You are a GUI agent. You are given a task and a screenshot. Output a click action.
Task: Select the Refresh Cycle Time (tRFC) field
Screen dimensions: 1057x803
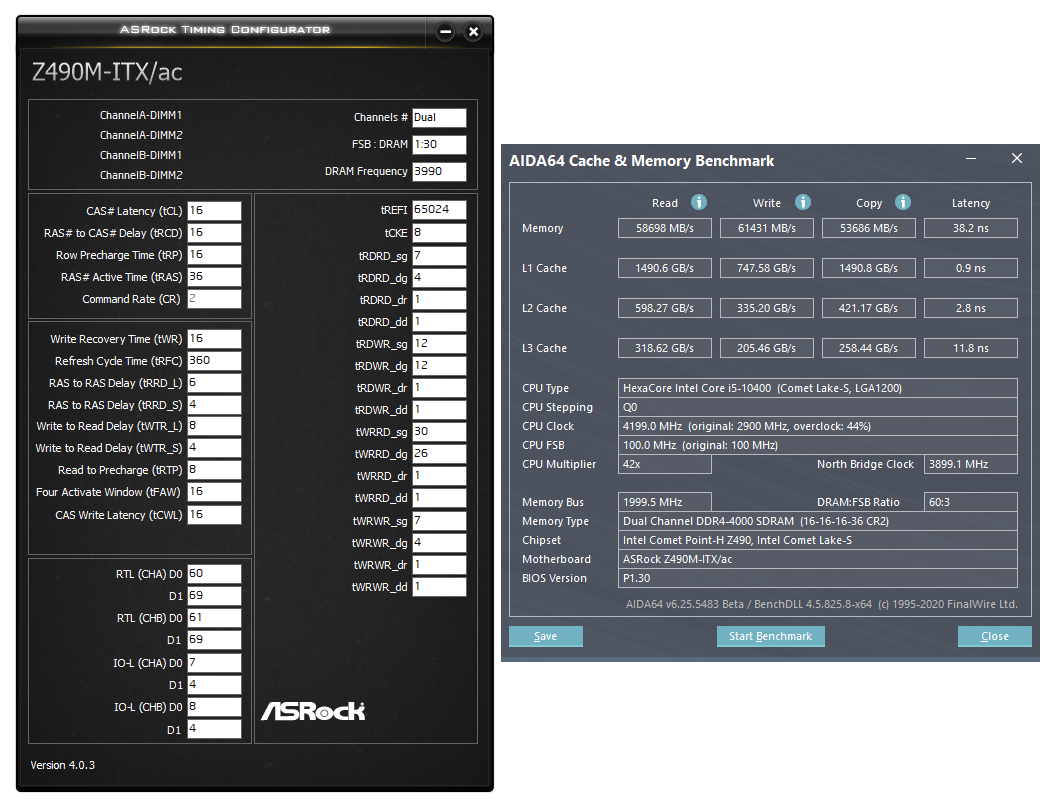pos(214,361)
